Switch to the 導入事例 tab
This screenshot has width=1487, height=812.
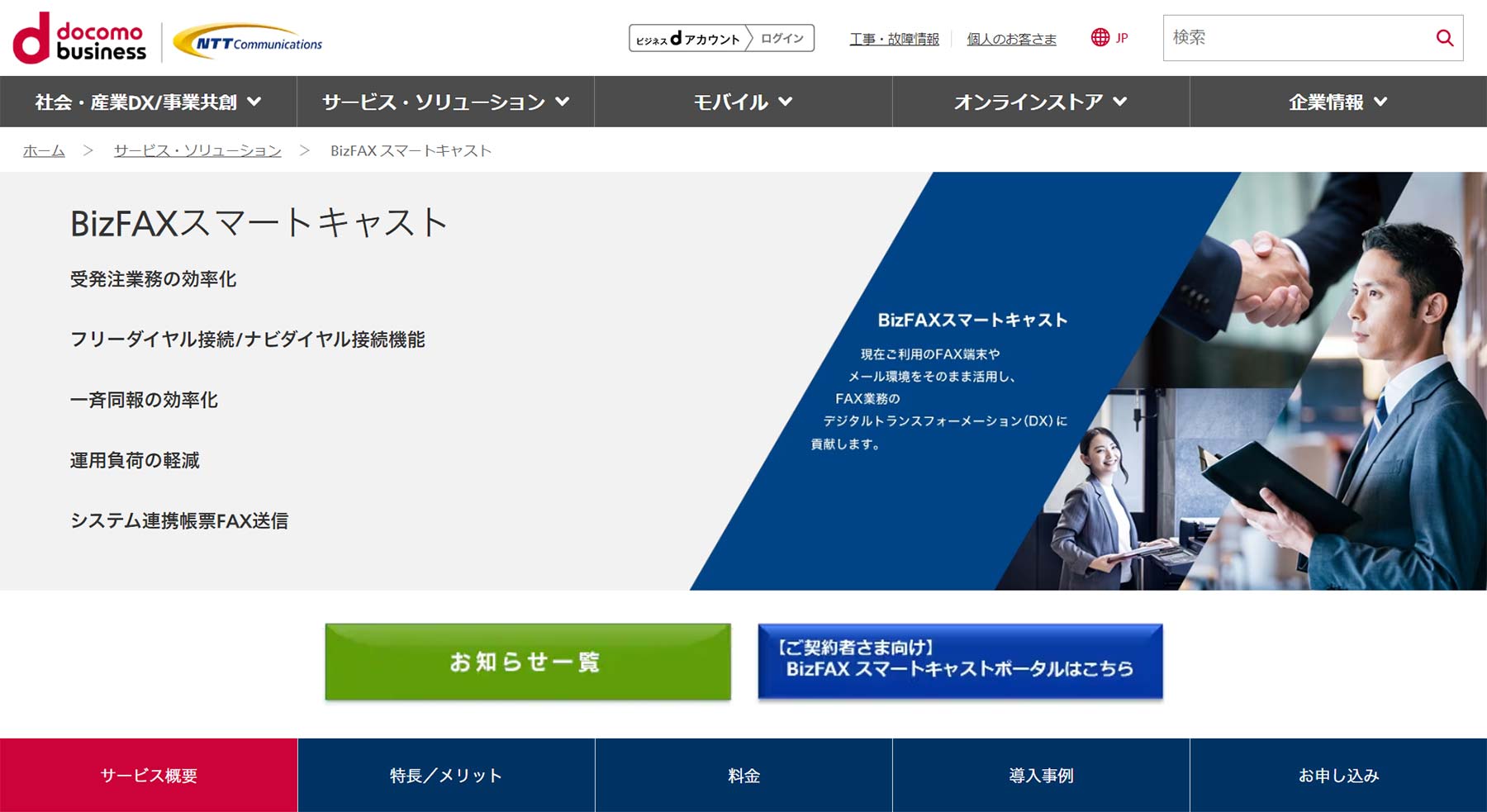pos(1041,775)
